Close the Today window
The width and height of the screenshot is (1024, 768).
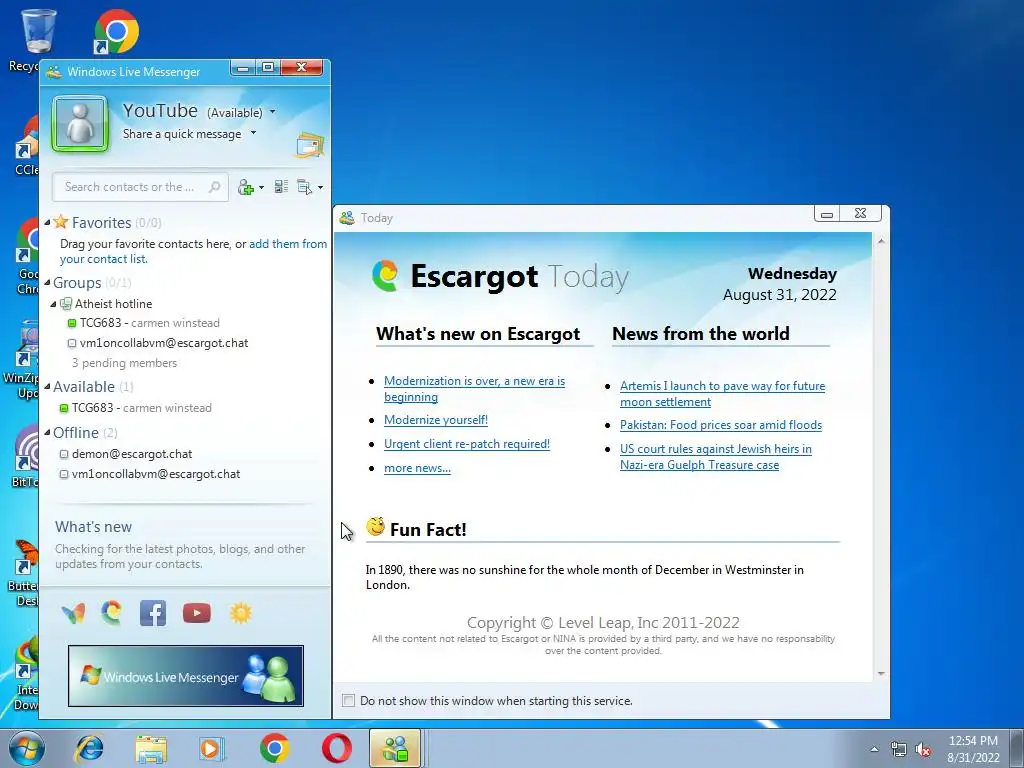coord(861,214)
